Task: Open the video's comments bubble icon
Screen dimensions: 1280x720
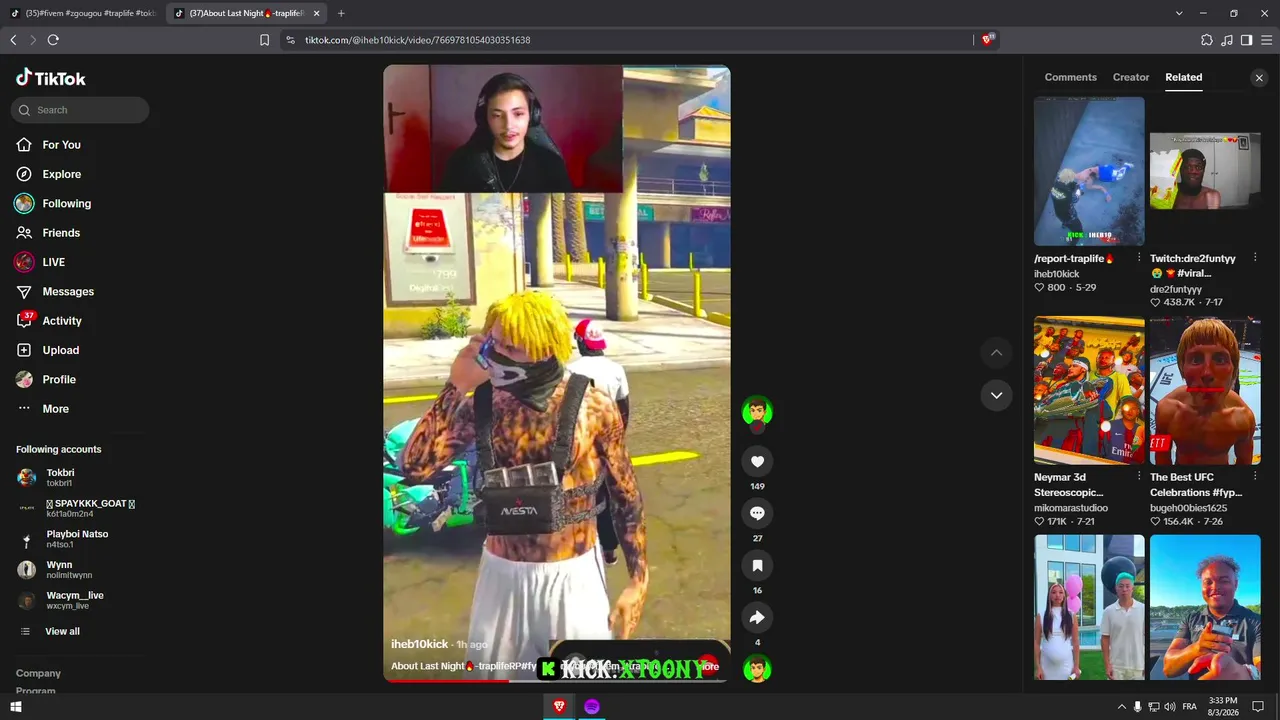Action: click(757, 513)
